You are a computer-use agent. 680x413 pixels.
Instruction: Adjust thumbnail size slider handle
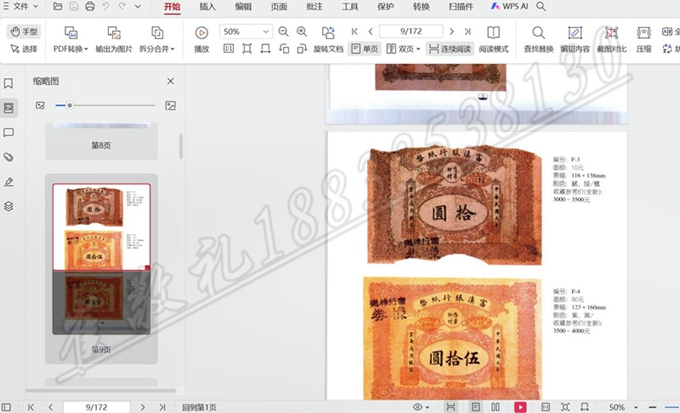pos(69,105)
